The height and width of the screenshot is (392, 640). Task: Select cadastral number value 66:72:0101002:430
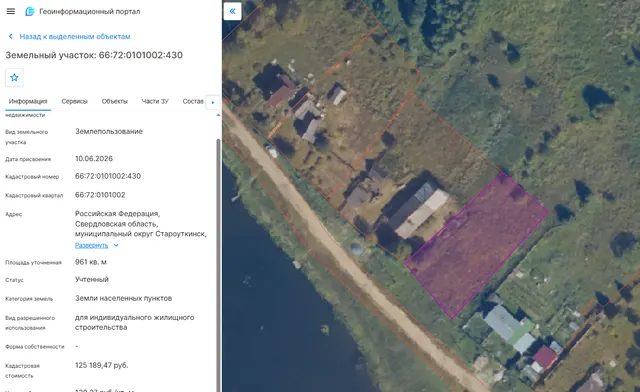(x=108, y=176)
